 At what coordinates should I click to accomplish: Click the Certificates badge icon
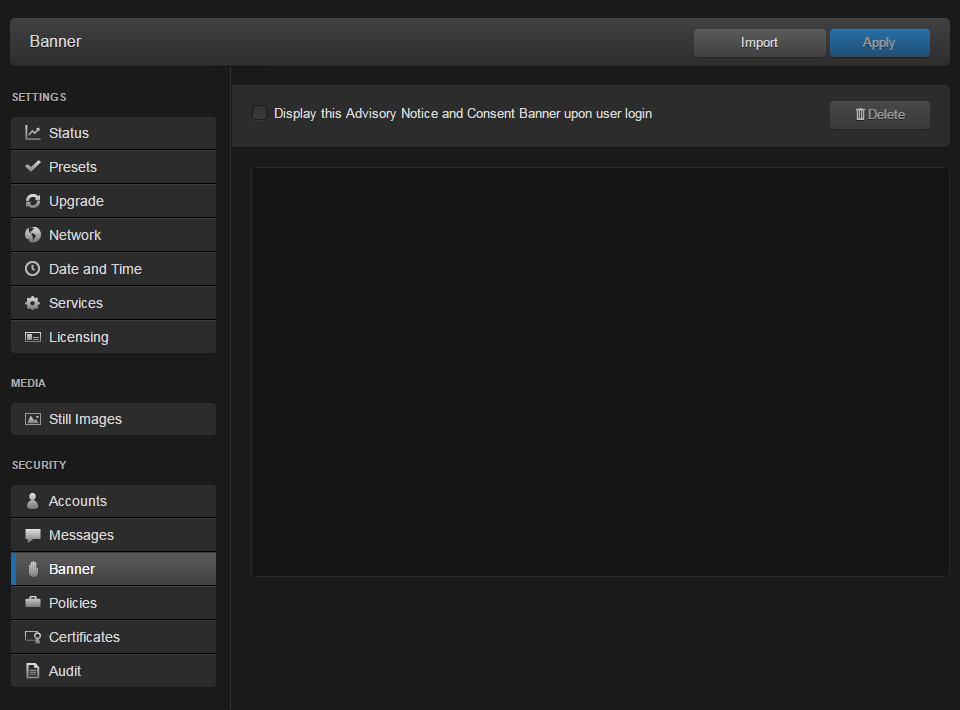(33, 637)
